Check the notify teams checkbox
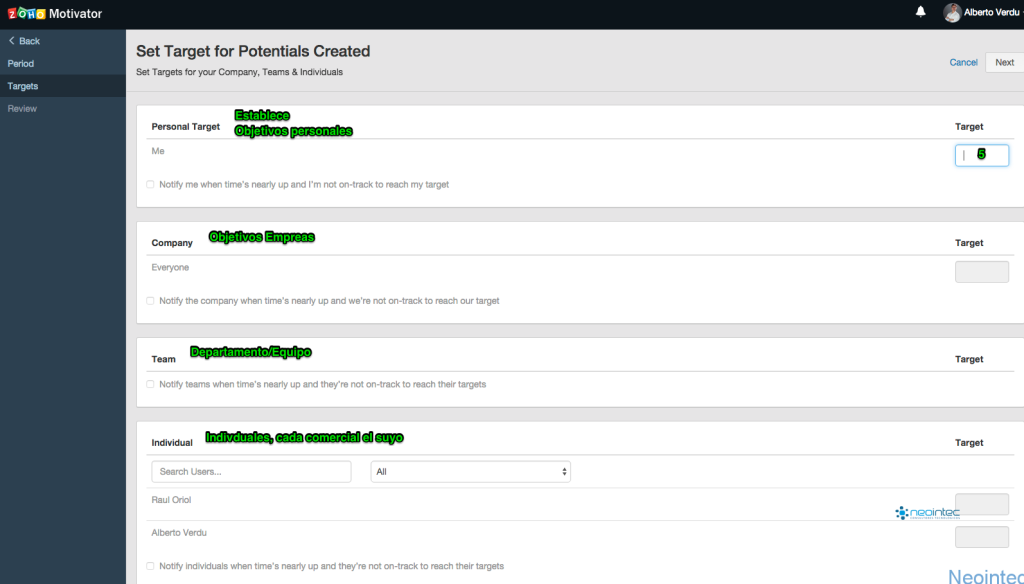 pos(150,385)
